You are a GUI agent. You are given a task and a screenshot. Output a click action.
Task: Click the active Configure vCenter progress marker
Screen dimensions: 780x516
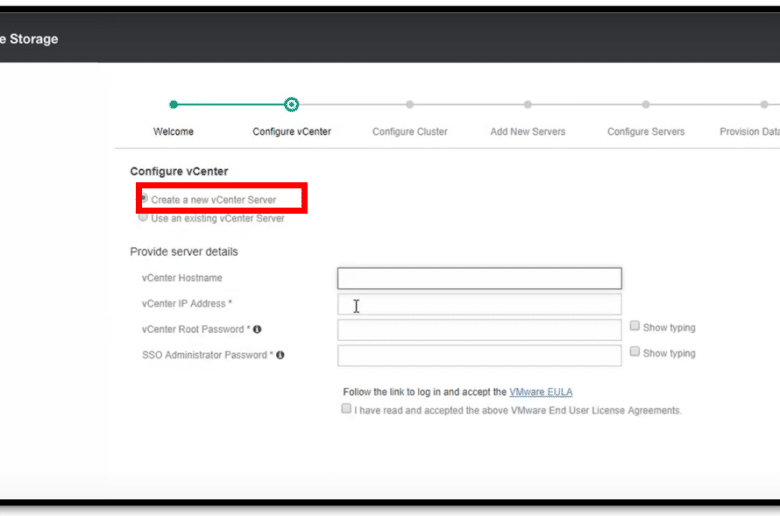coord(292,104)
